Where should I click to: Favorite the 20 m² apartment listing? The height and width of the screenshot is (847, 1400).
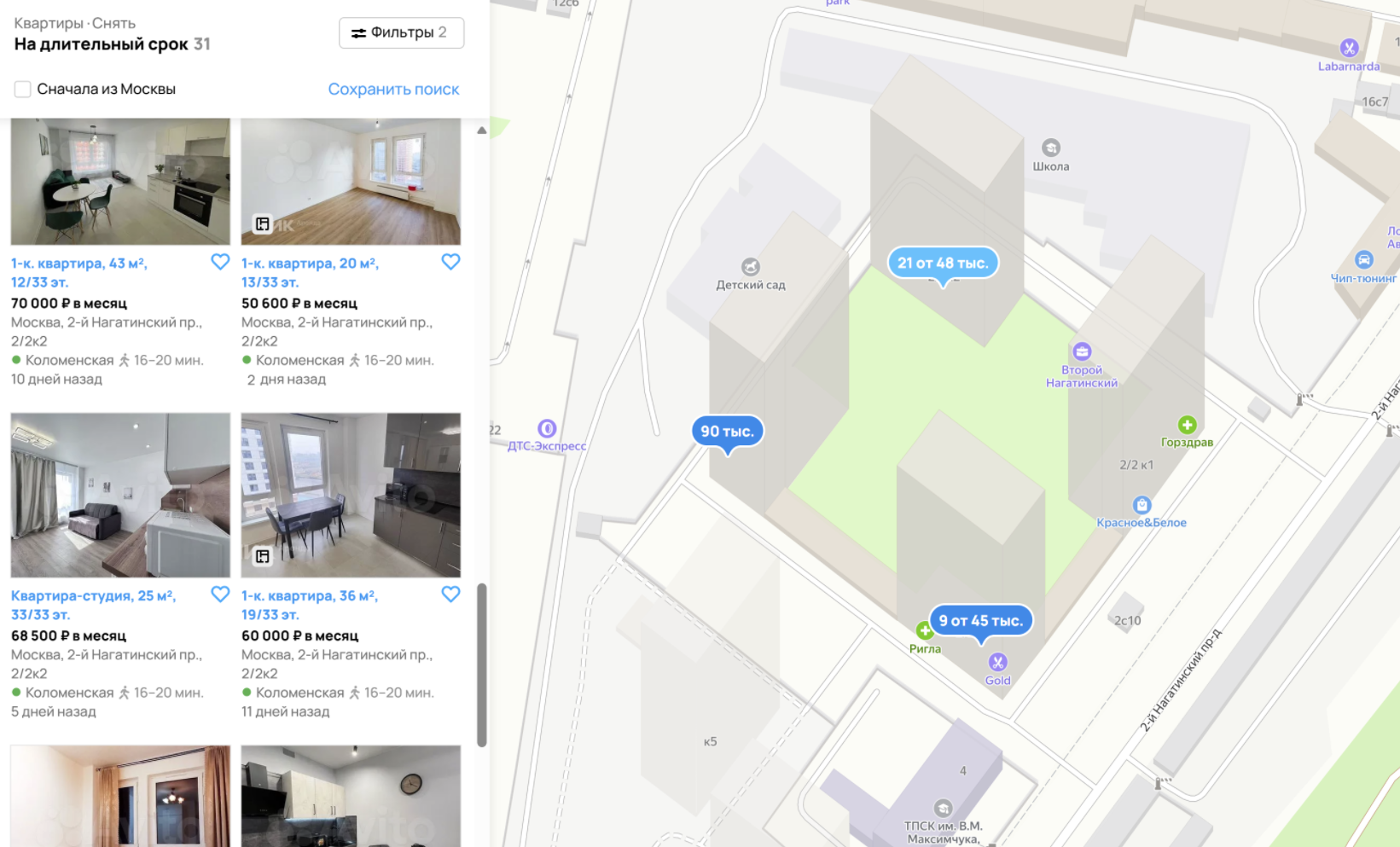450,262
